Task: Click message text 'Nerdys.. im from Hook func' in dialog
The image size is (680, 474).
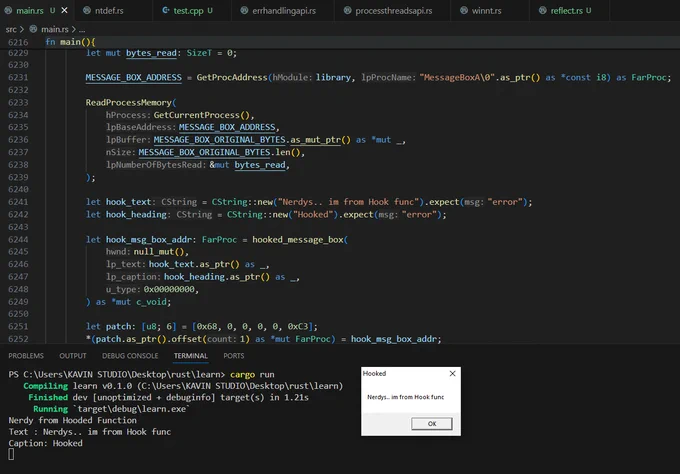Action: (x=405, y=397)
